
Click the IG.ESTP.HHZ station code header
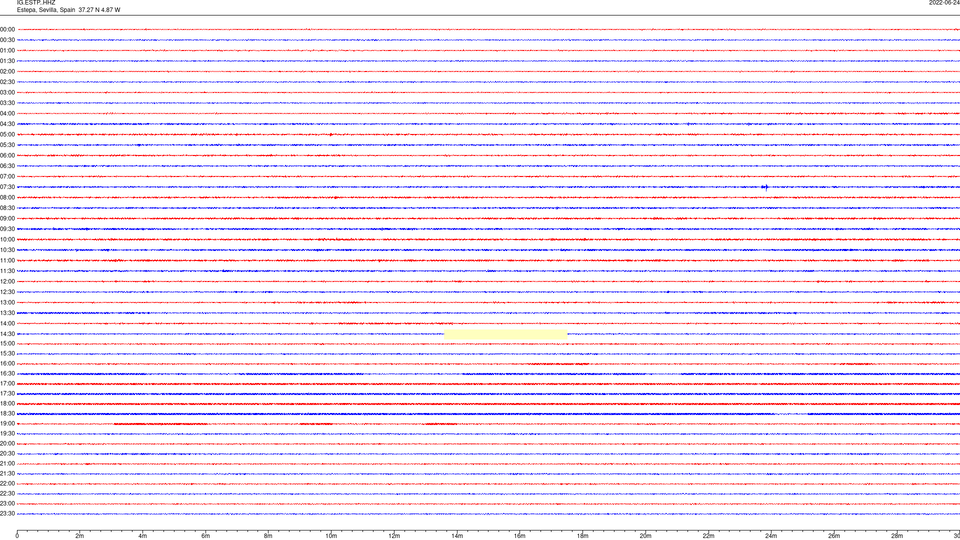click(x=36, y=3)
